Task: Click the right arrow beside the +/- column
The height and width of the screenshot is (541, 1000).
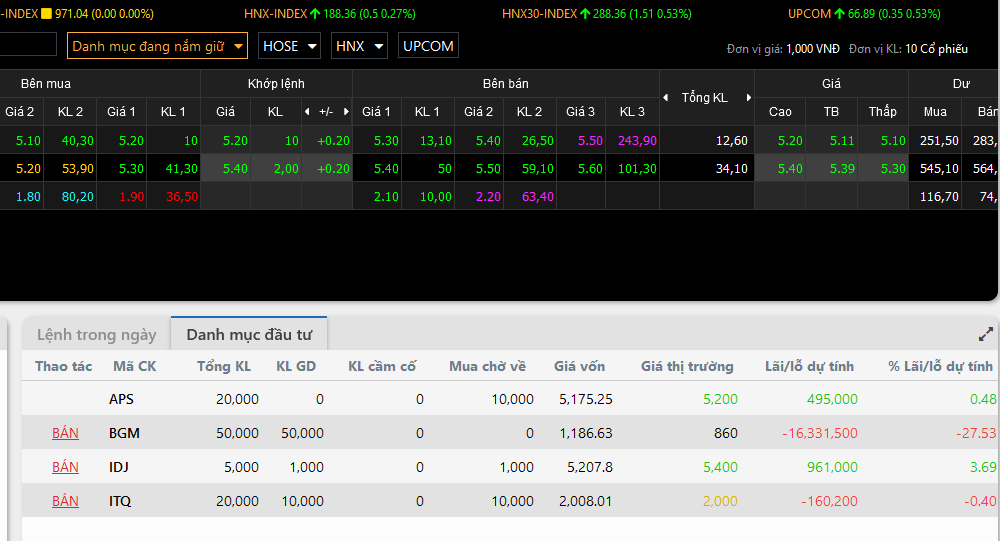Action: (x=346, y=112)
